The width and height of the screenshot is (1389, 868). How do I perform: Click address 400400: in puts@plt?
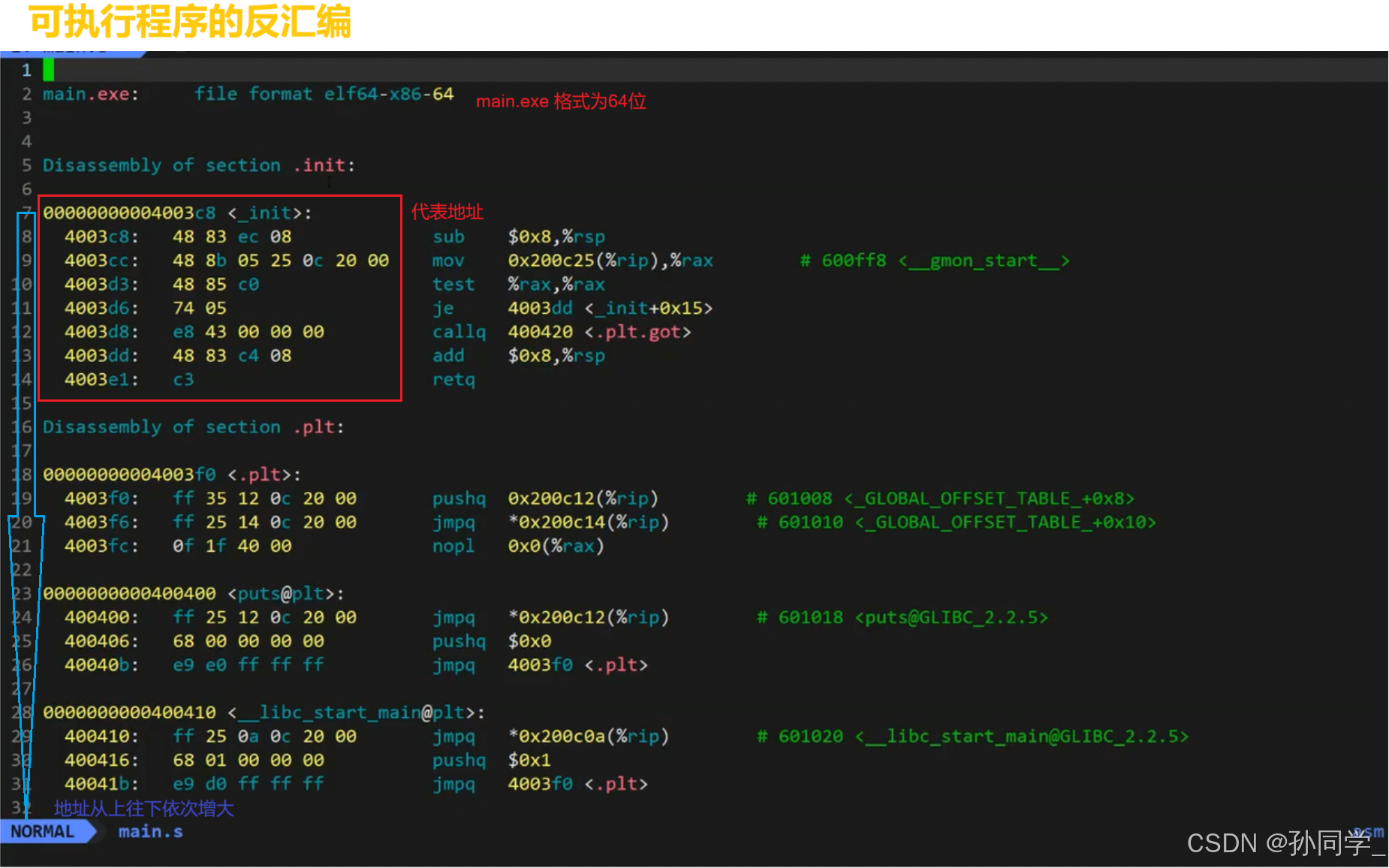[x=101, y=617]
